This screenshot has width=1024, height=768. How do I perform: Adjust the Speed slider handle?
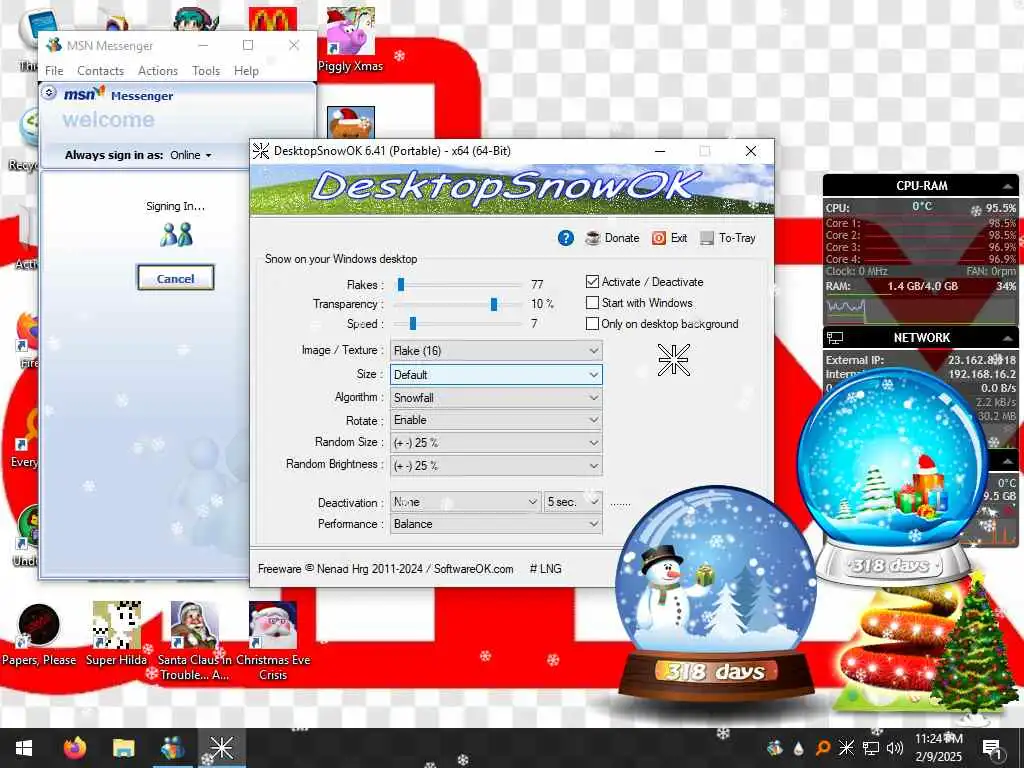click(x=413, y=323)
